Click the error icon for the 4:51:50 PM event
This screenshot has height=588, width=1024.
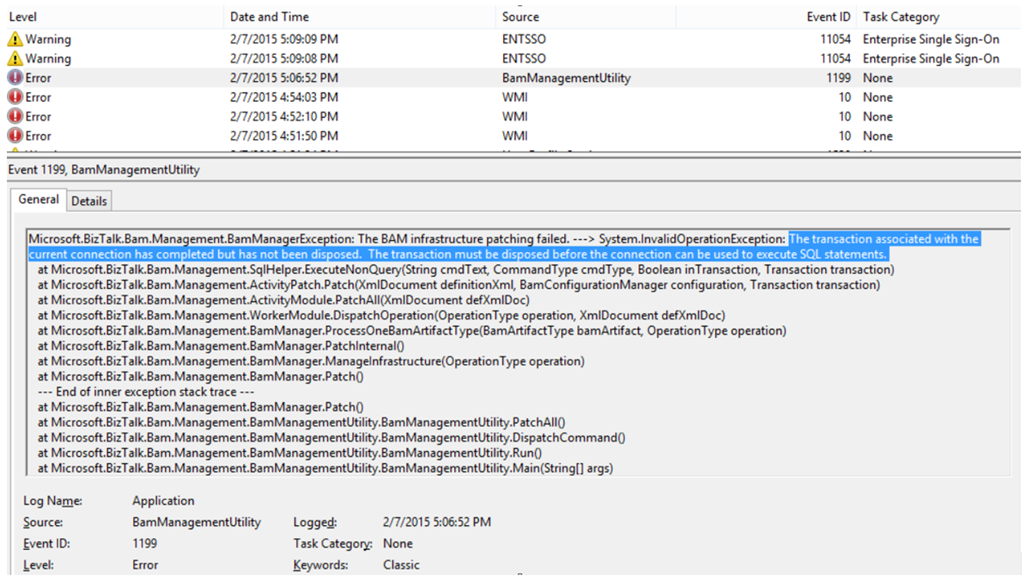pyautogui.click(x=14, y=136)
